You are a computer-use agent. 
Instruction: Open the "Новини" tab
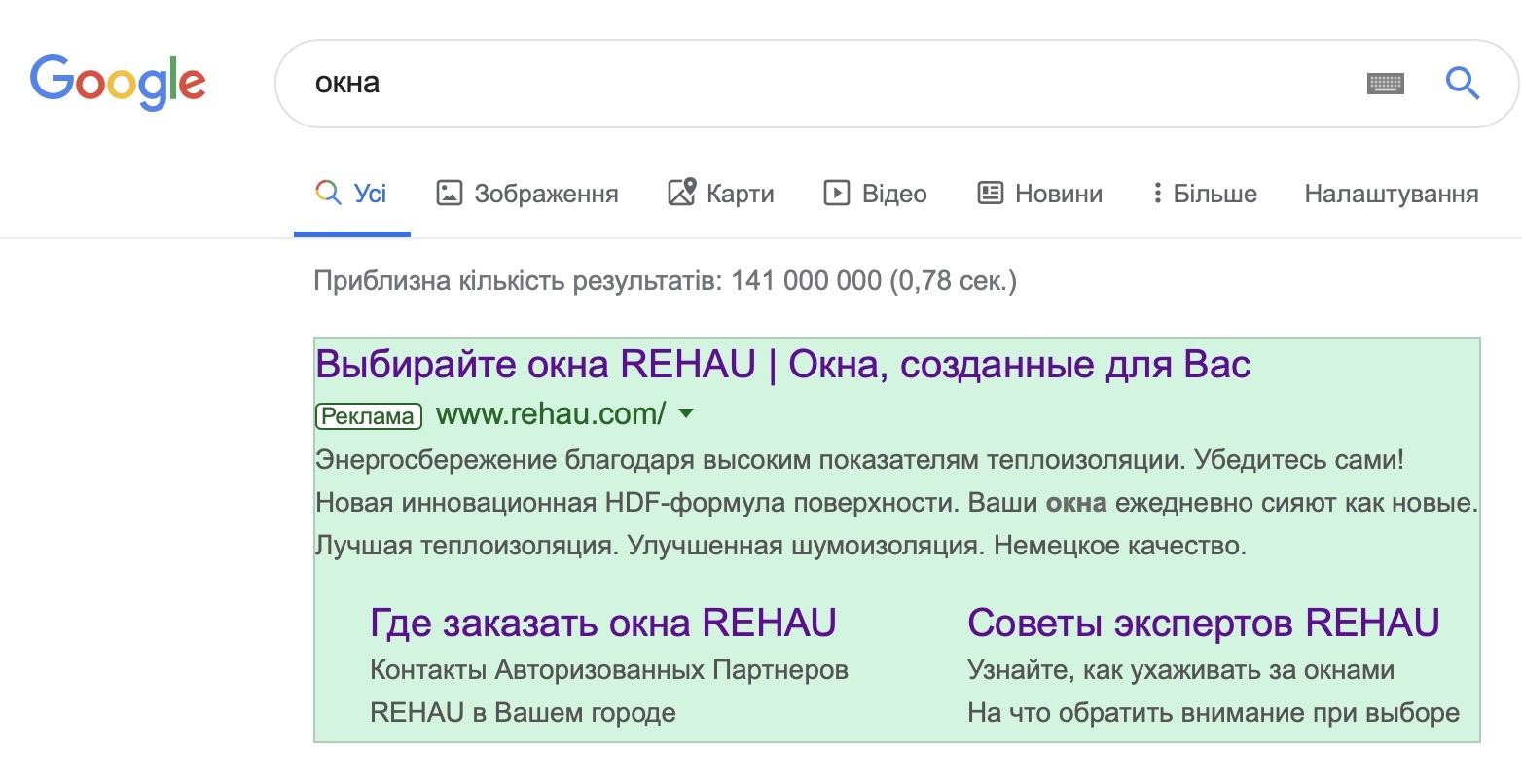click(x=1039, y=194)
